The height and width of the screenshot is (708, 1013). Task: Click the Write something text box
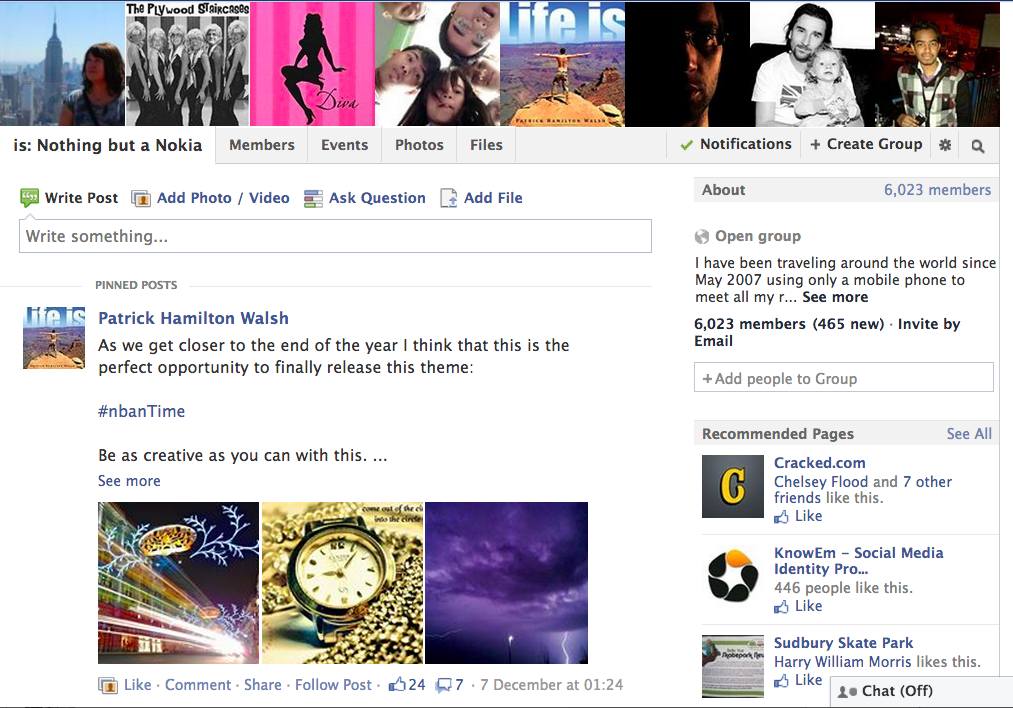pyautogui.click(x=335, y=237)
